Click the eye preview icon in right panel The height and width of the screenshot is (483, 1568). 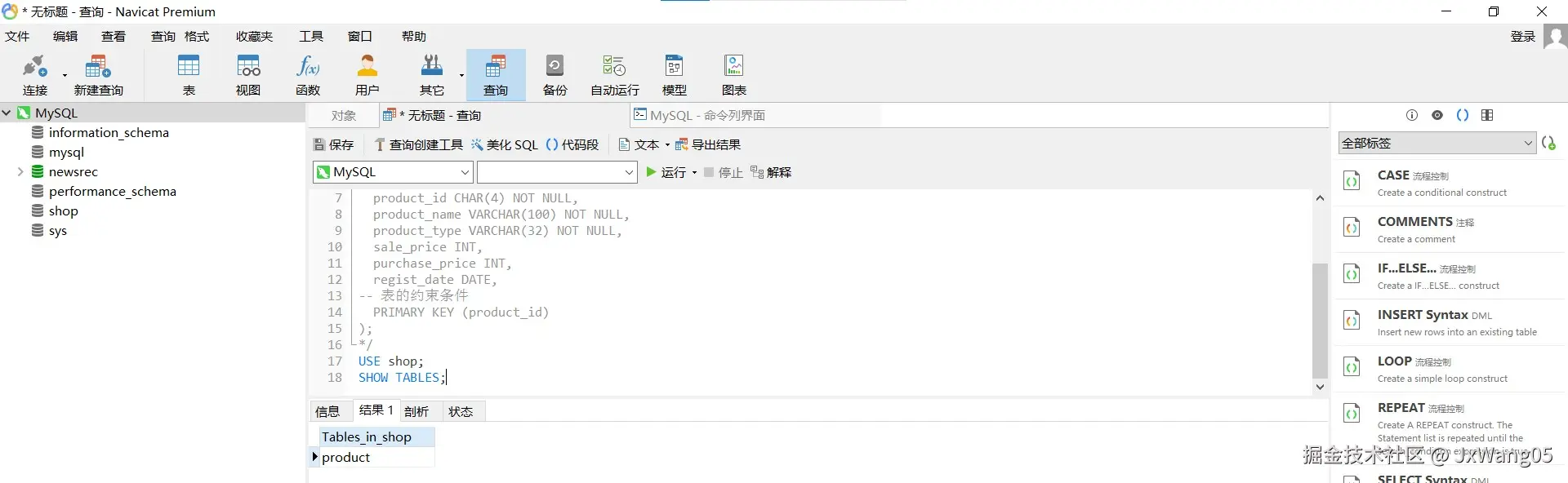click(x=1437, y=115)
